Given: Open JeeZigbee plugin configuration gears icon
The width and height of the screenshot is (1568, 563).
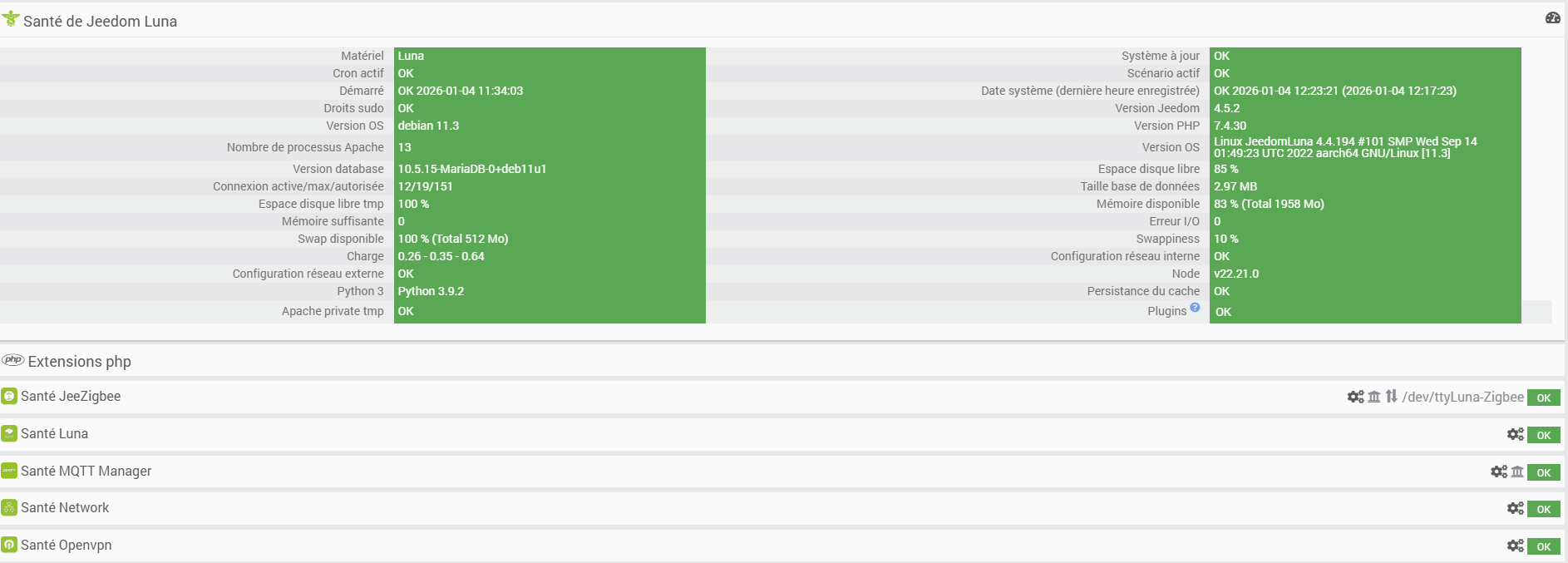Looking at the screenshot, I should 1355,397.
